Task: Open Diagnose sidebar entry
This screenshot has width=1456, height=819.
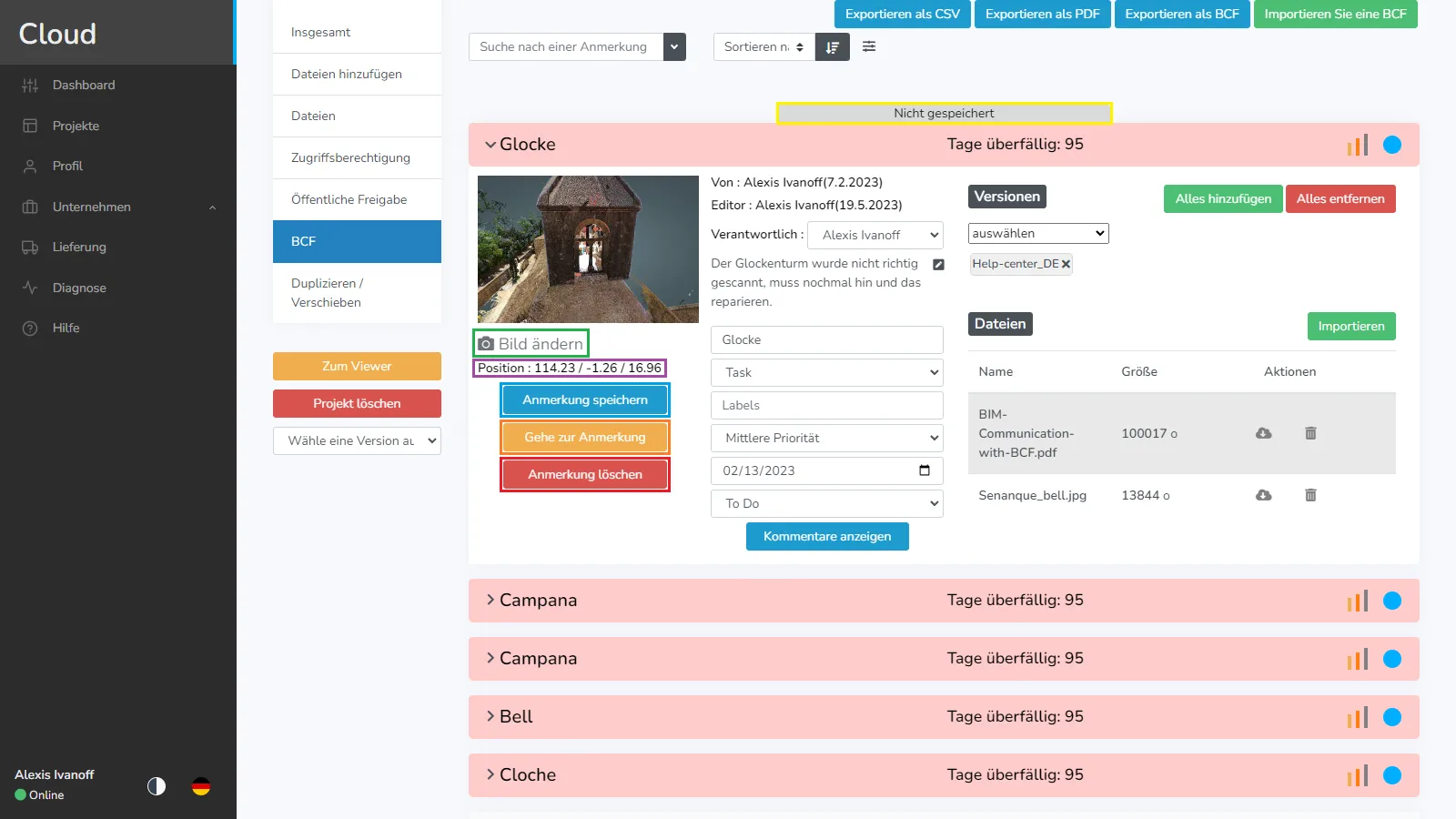Action: pyautogui.click(x=79, y=288)
